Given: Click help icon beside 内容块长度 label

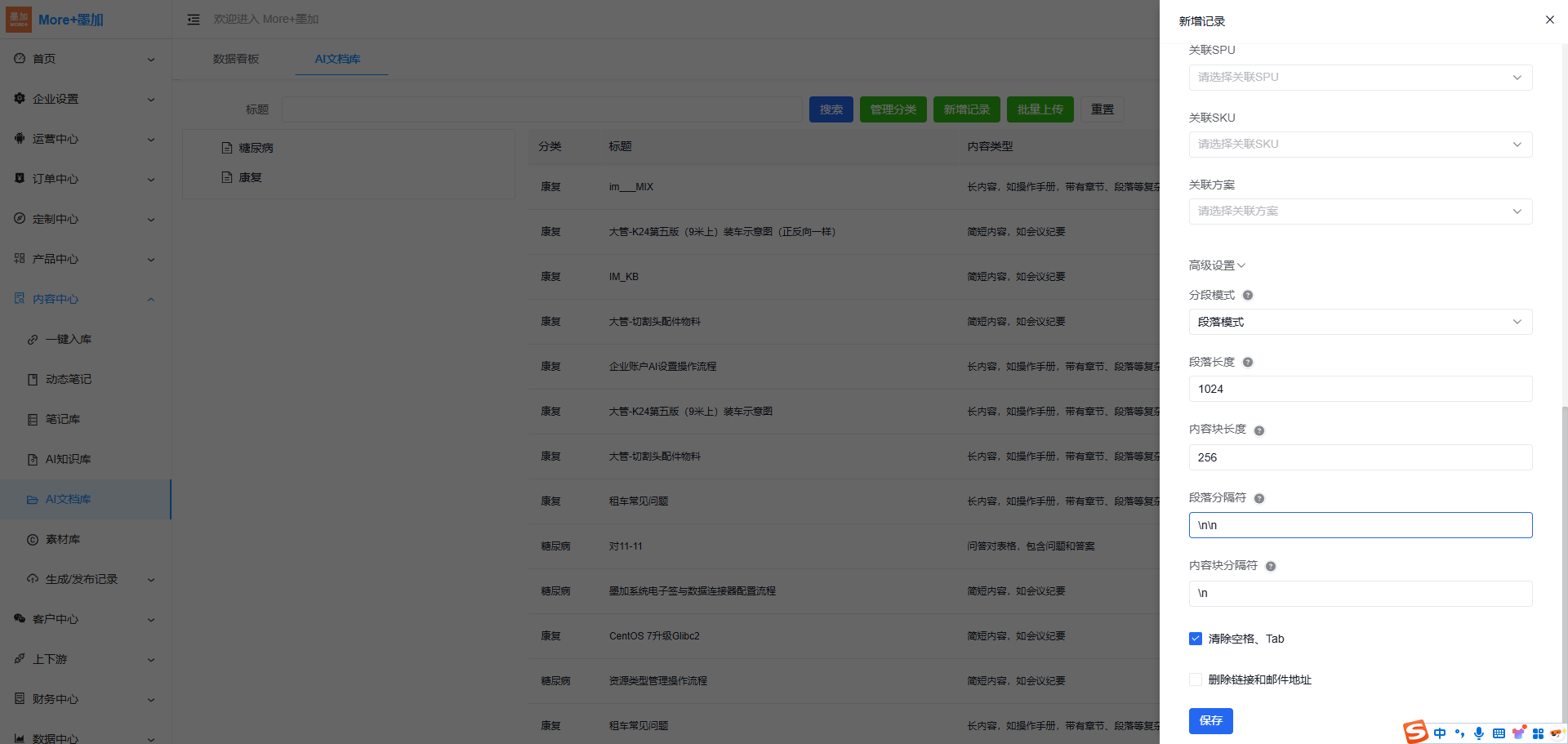Looking at the screenshot, I should click(1258, 430).
